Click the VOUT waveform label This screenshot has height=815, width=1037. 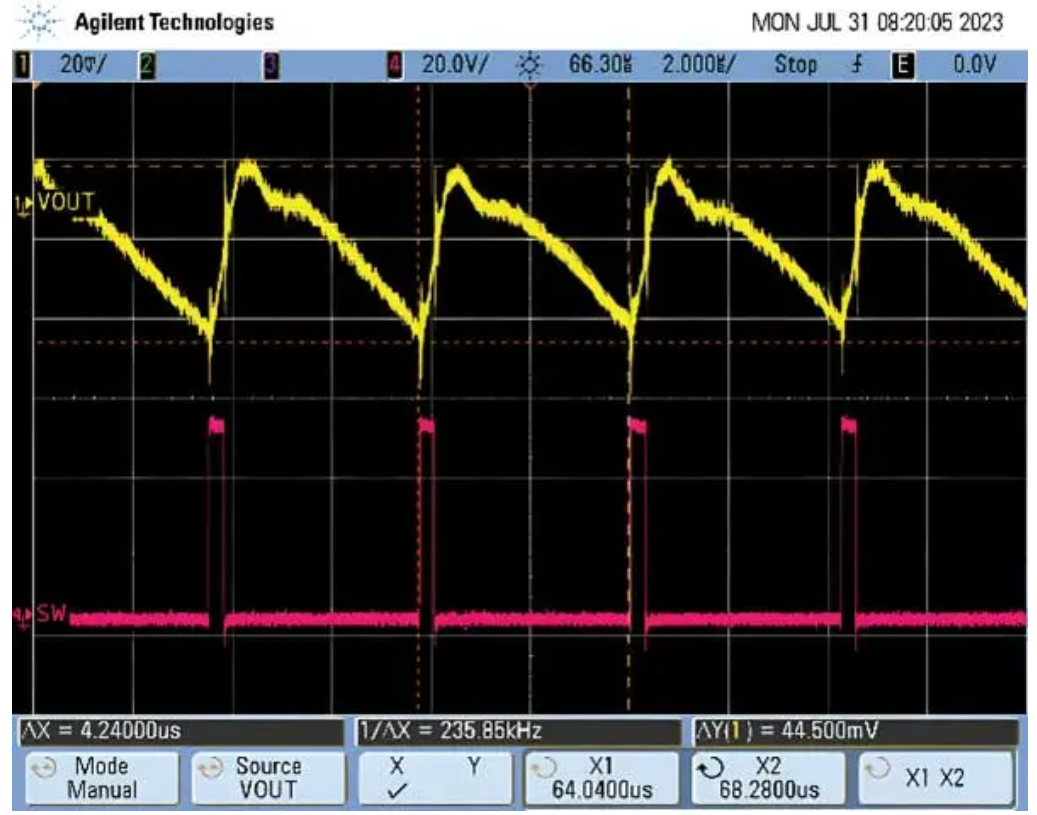tap(65, 202)
